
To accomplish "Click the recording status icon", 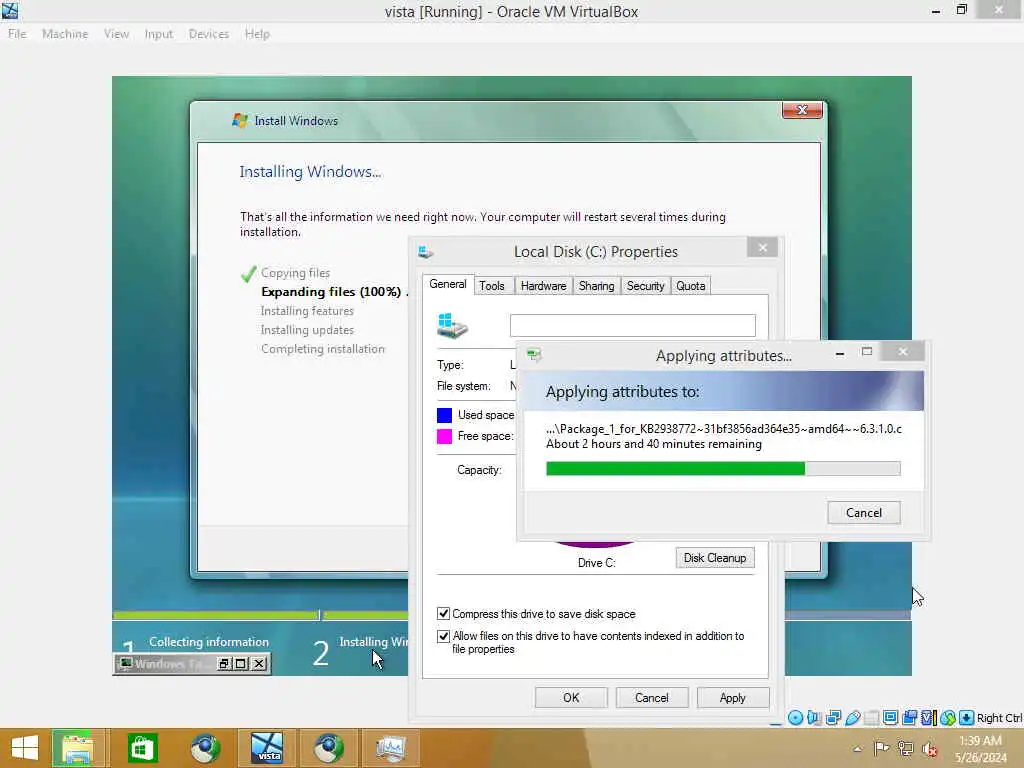I will coord(909,718).
